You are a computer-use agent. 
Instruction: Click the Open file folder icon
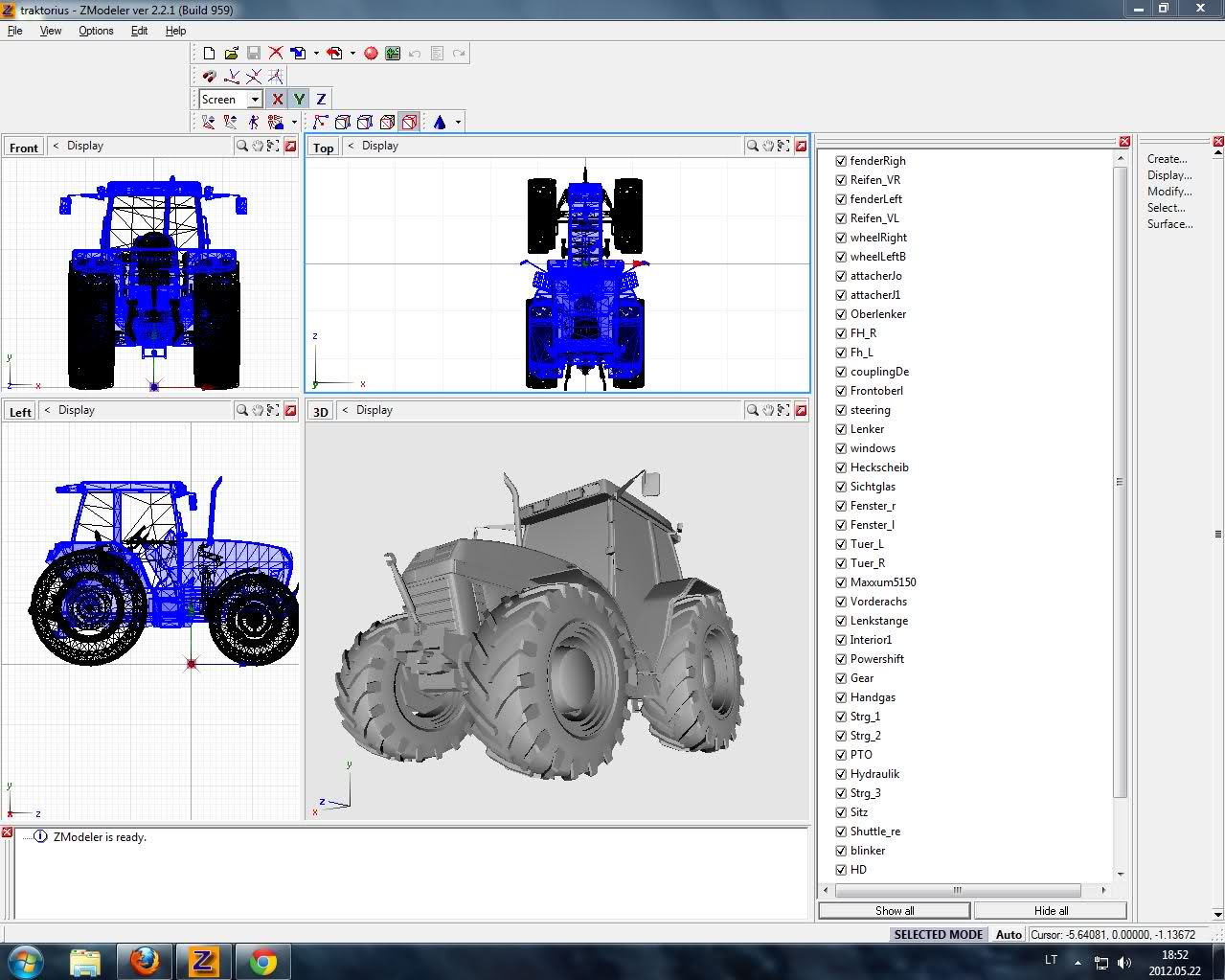231,54
